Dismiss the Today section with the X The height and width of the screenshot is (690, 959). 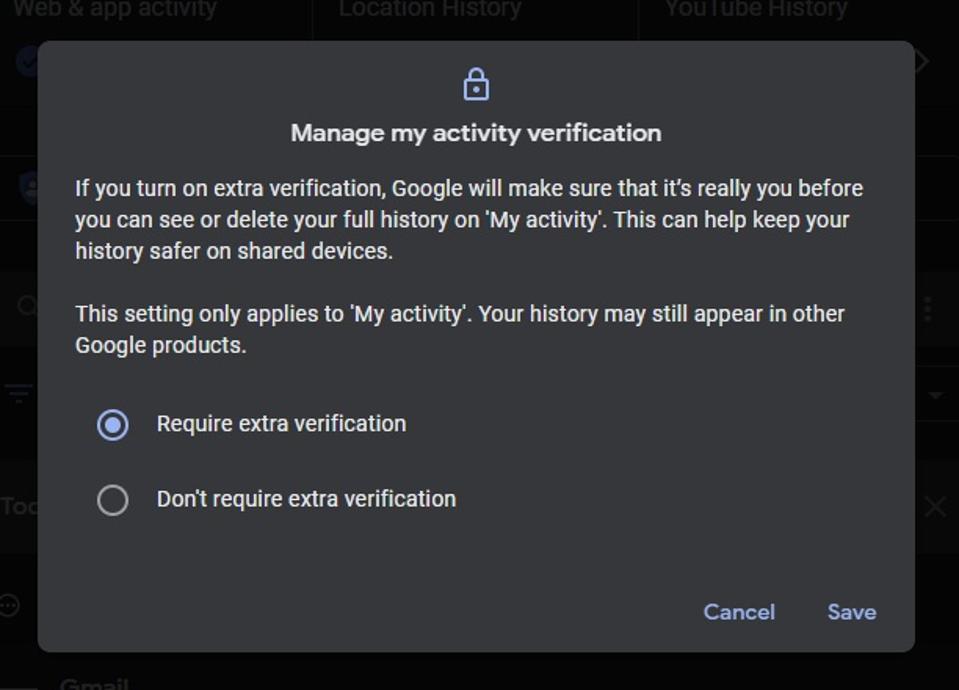click(x=935, y=507)
